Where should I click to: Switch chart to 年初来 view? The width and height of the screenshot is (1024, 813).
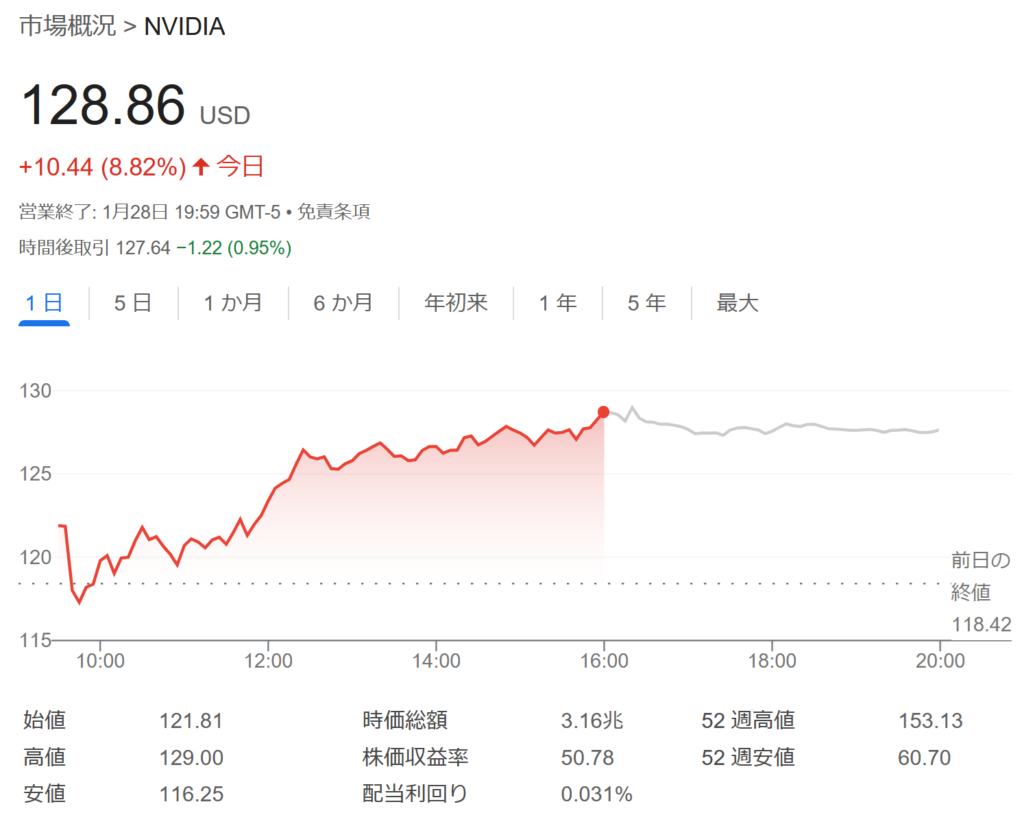pos(456,302)
